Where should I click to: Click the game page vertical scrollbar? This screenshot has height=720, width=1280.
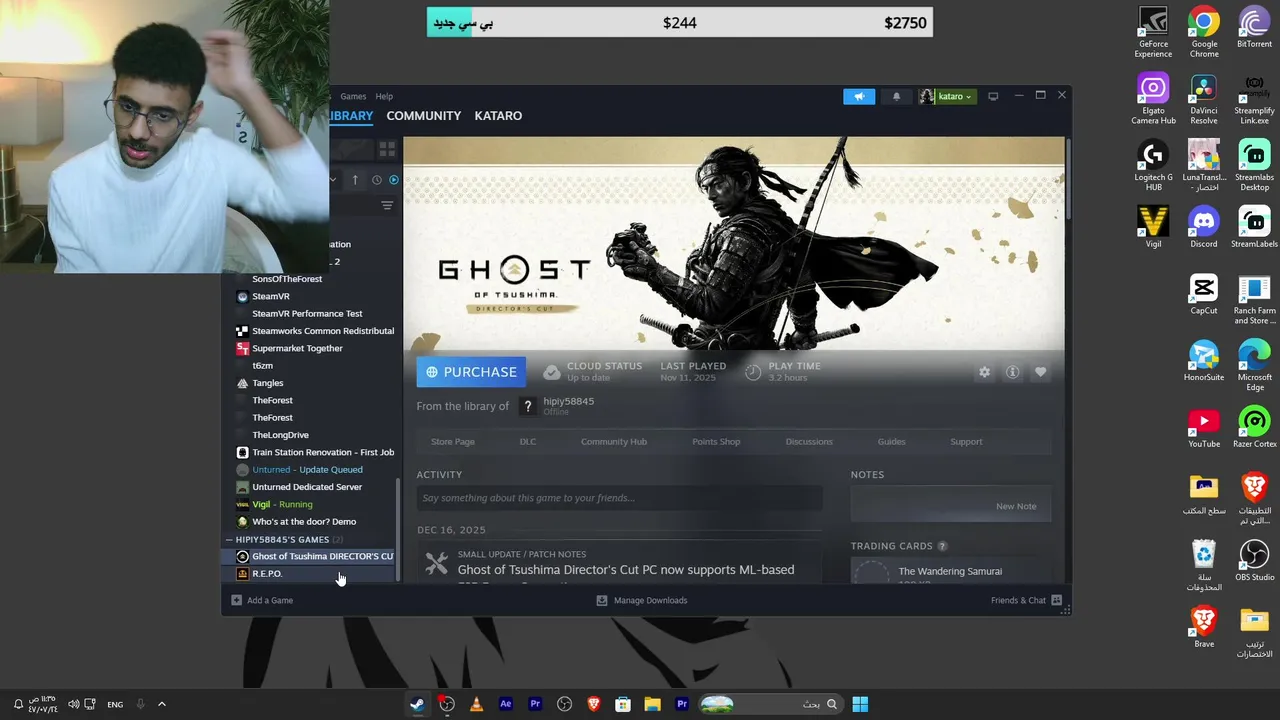tap(1068, 178)
